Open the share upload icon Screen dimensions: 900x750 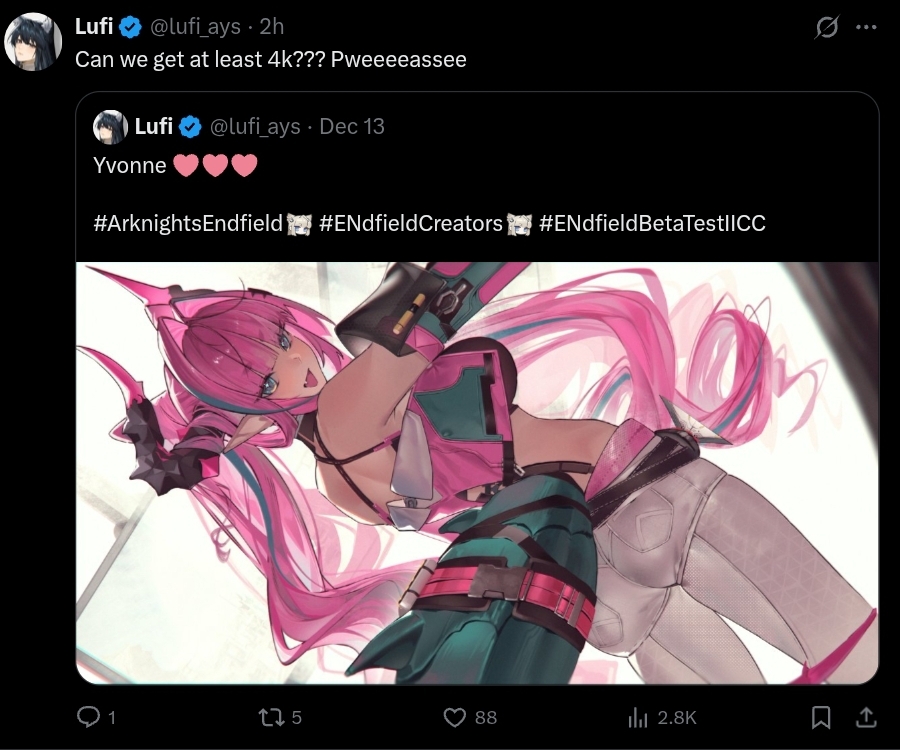(866, 717)
